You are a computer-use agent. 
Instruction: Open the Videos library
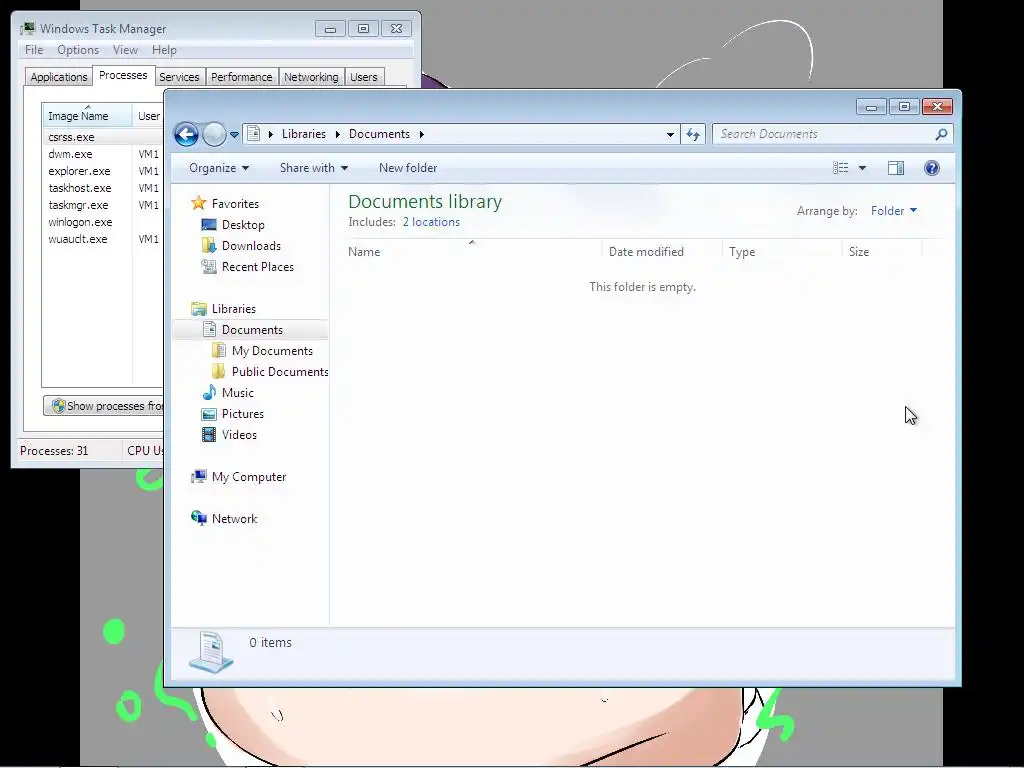pyautogui.click(x=239, y=434)
